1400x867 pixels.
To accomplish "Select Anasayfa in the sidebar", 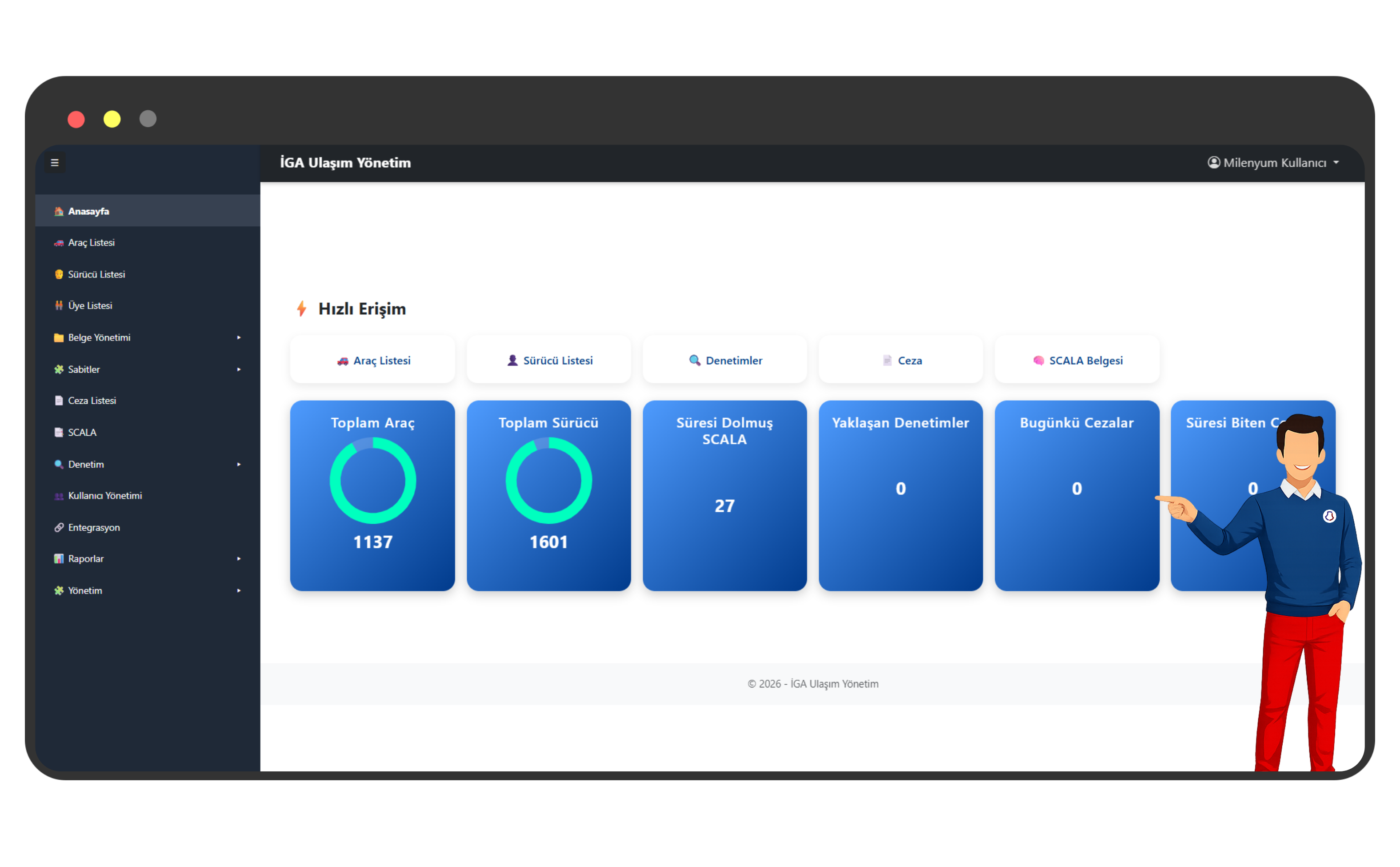I will click(x=147, y=211).
